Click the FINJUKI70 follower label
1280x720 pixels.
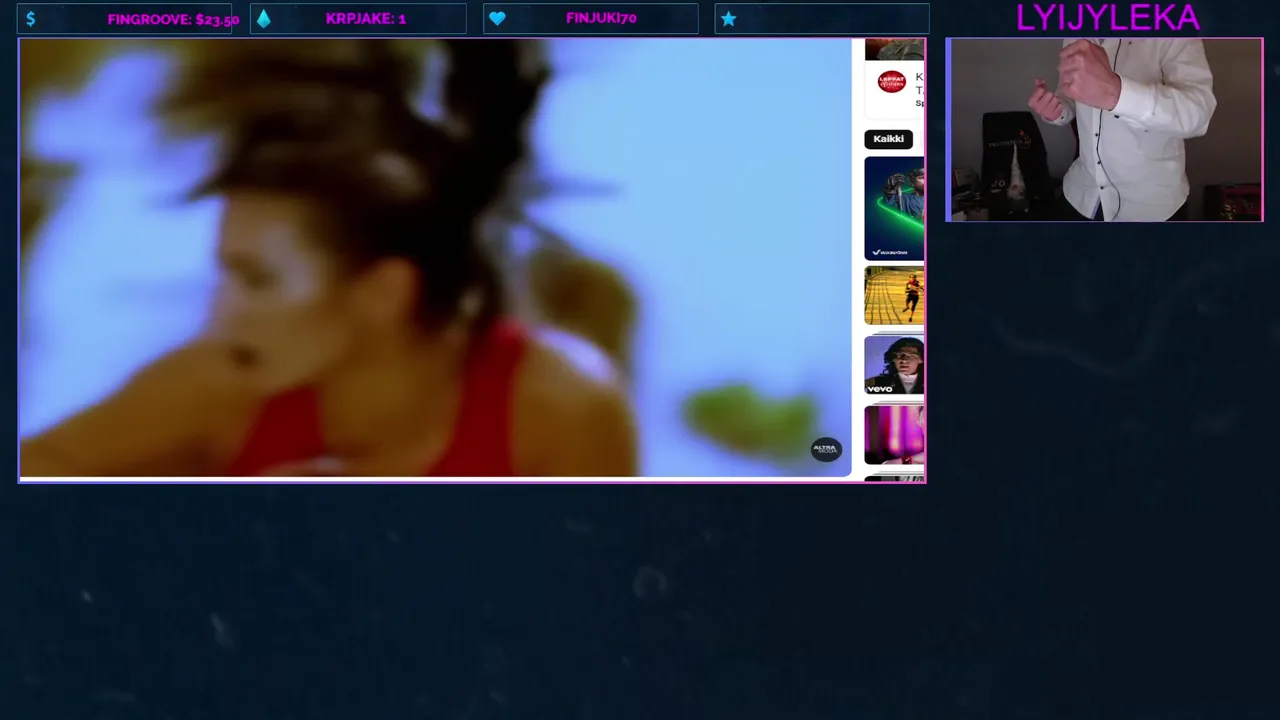[x=601, y=19]
